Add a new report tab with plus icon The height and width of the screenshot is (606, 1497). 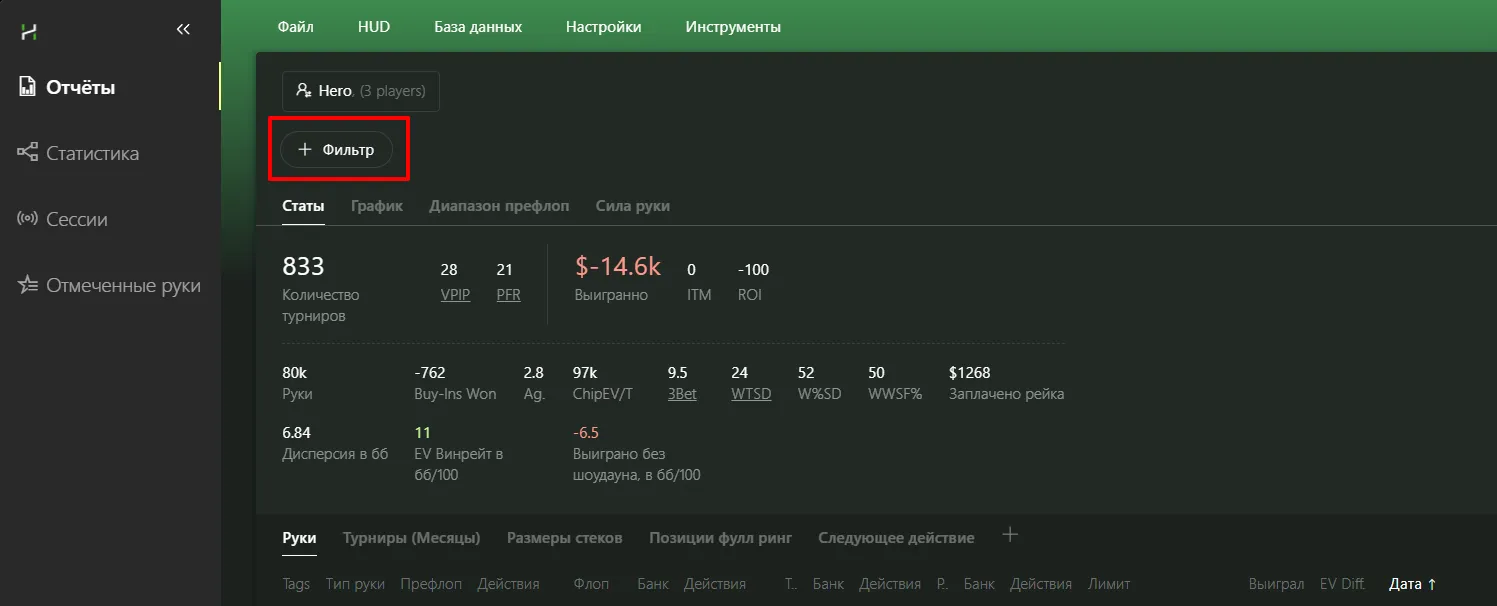1010,535
